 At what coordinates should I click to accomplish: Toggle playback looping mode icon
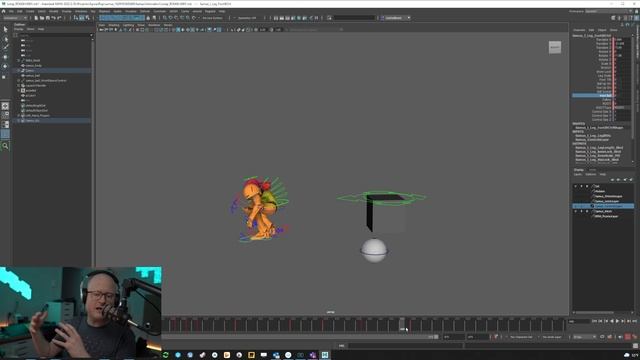click(602, 337)
